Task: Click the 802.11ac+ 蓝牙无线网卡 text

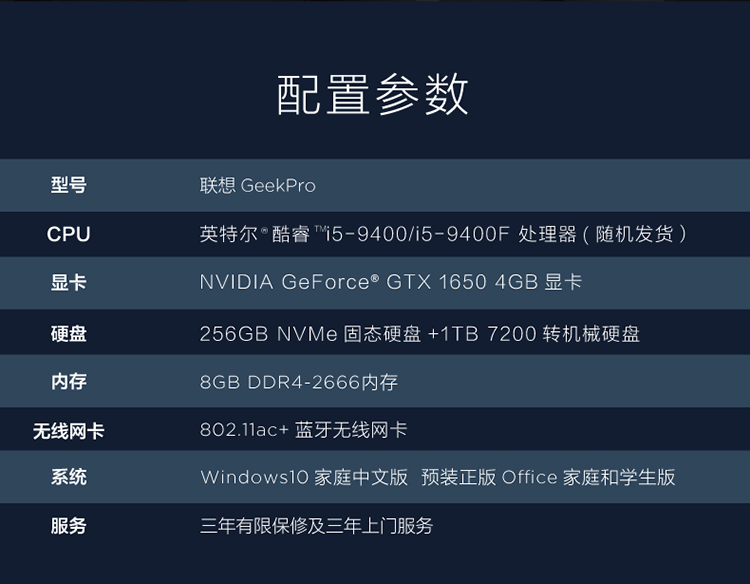Action: point(303,430)
